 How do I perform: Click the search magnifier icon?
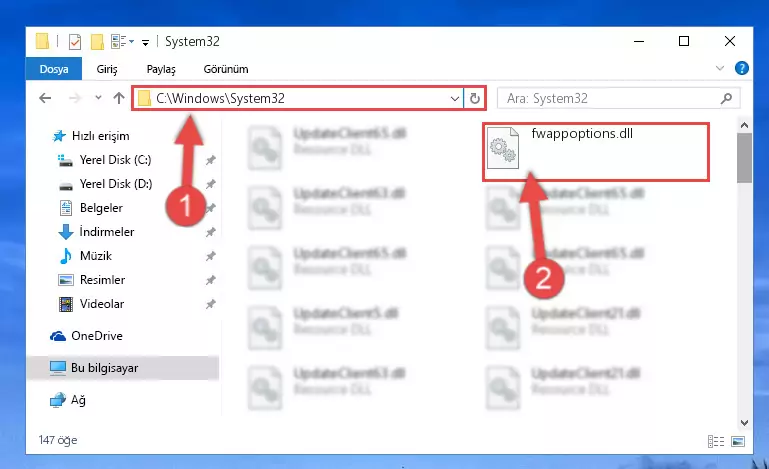click(x=726, y=99)
